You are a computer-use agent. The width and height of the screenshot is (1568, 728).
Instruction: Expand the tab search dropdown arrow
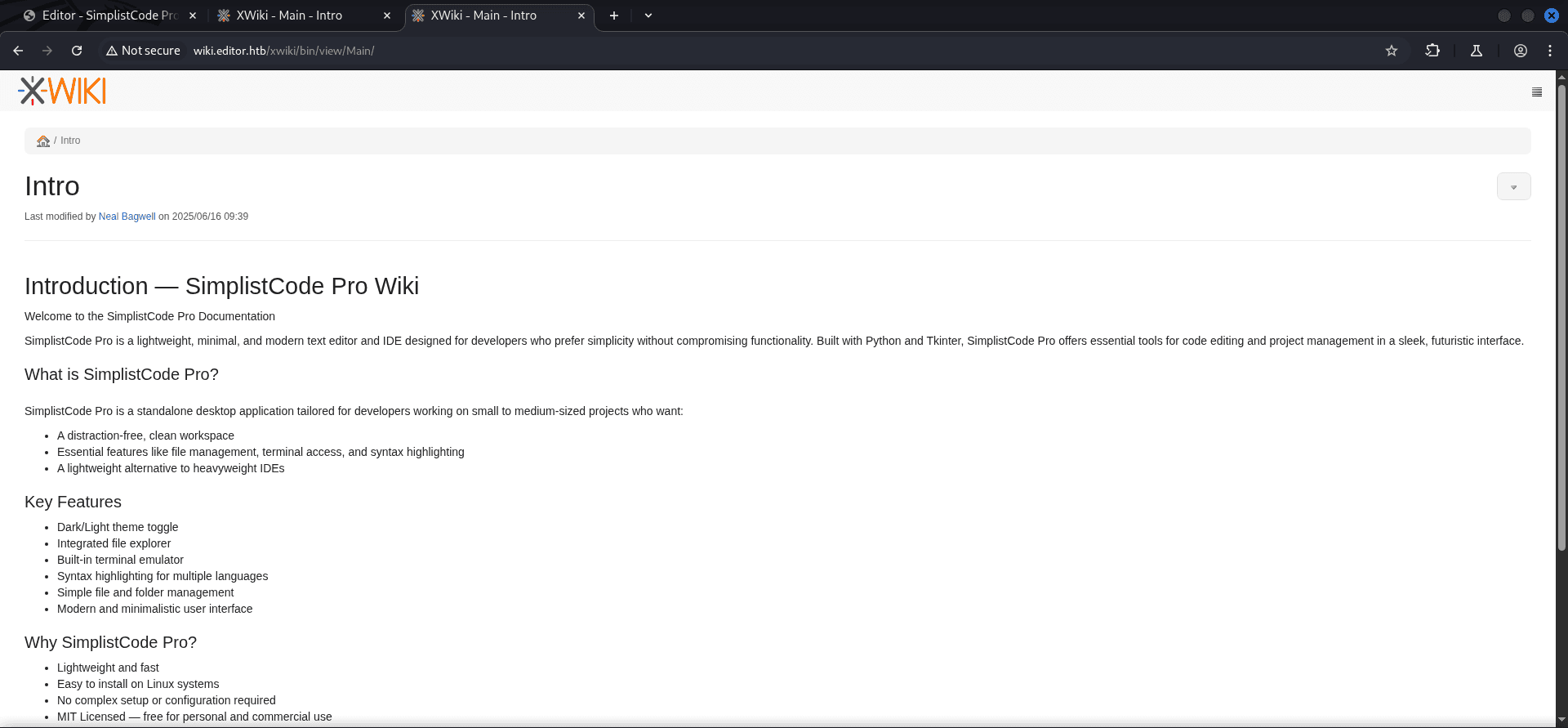[x=648, y=16]
